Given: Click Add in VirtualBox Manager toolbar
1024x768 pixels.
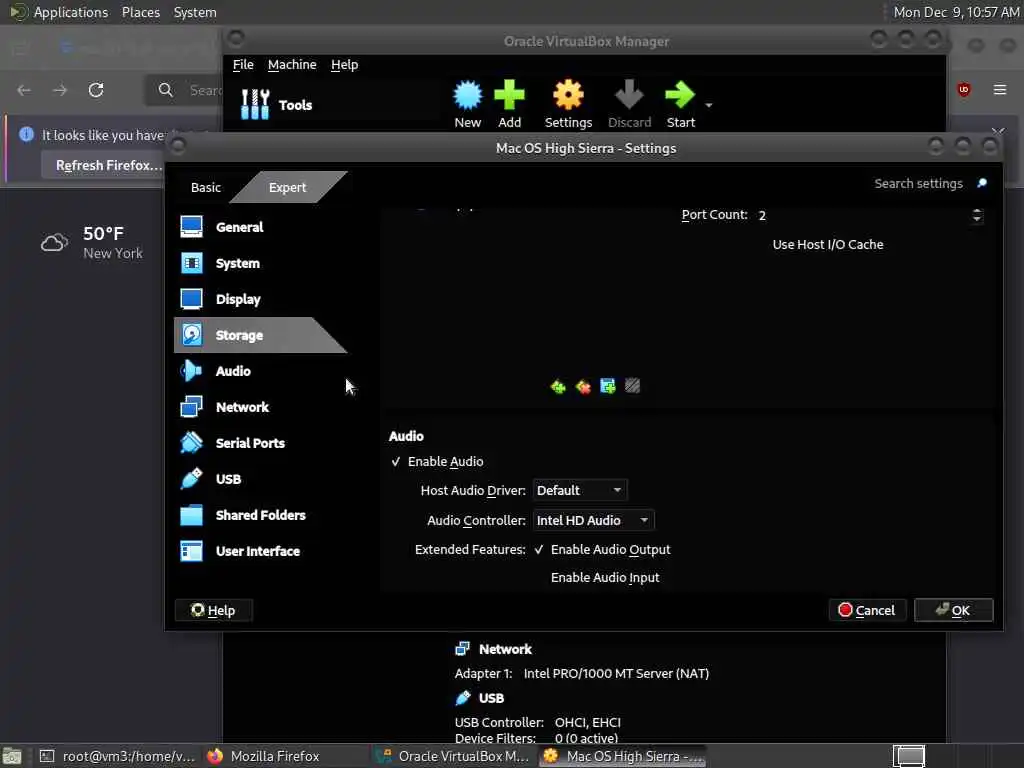Looking at the screenshot, I should (509, 104).
